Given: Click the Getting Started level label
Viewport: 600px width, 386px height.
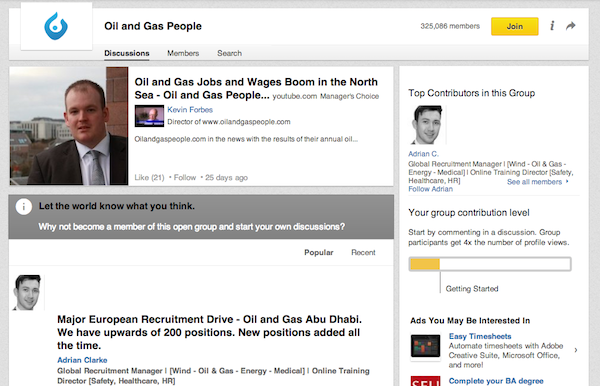Looking at the screenshot, I should 472,289.
